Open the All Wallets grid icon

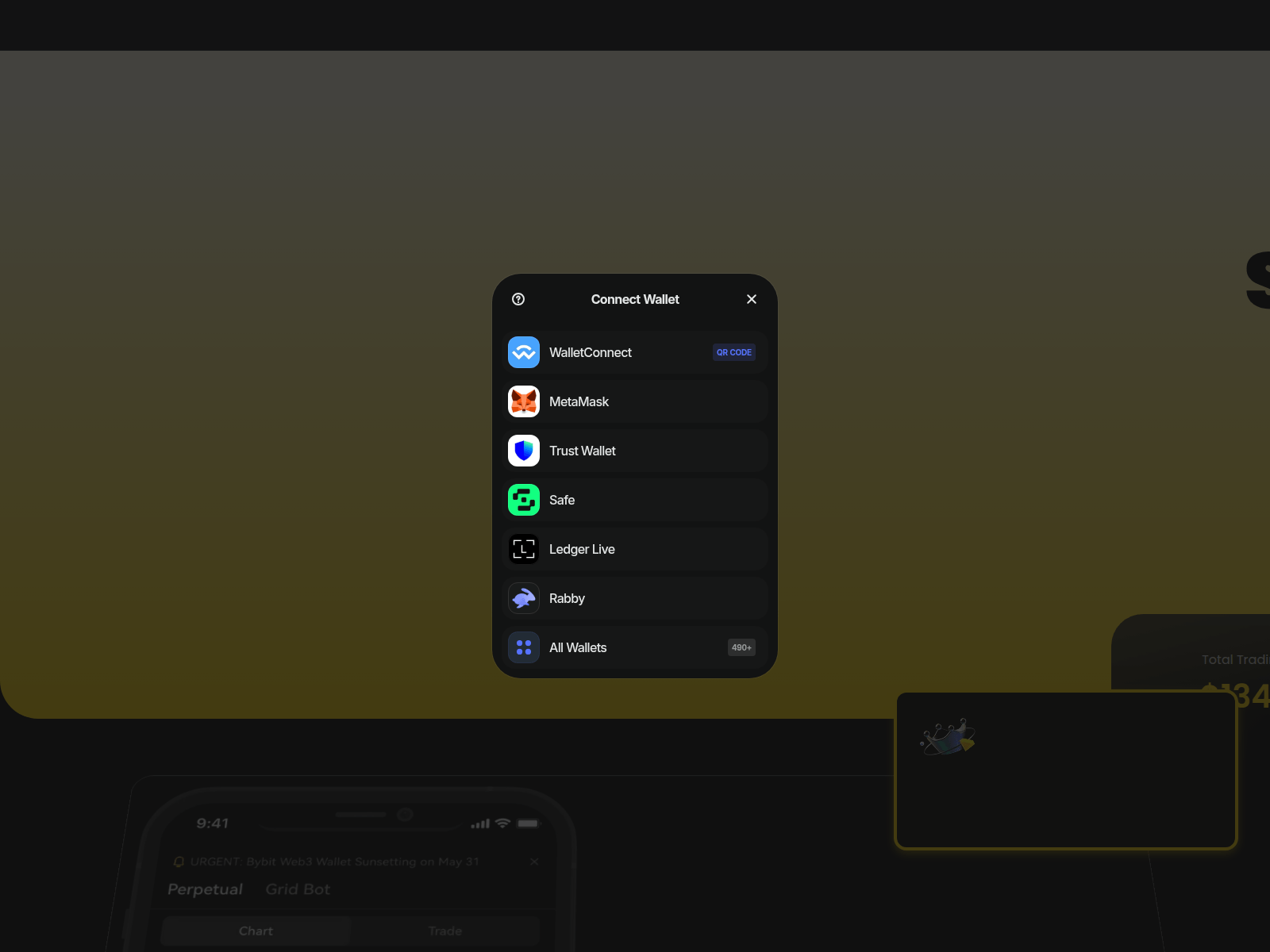click(524, 647)
